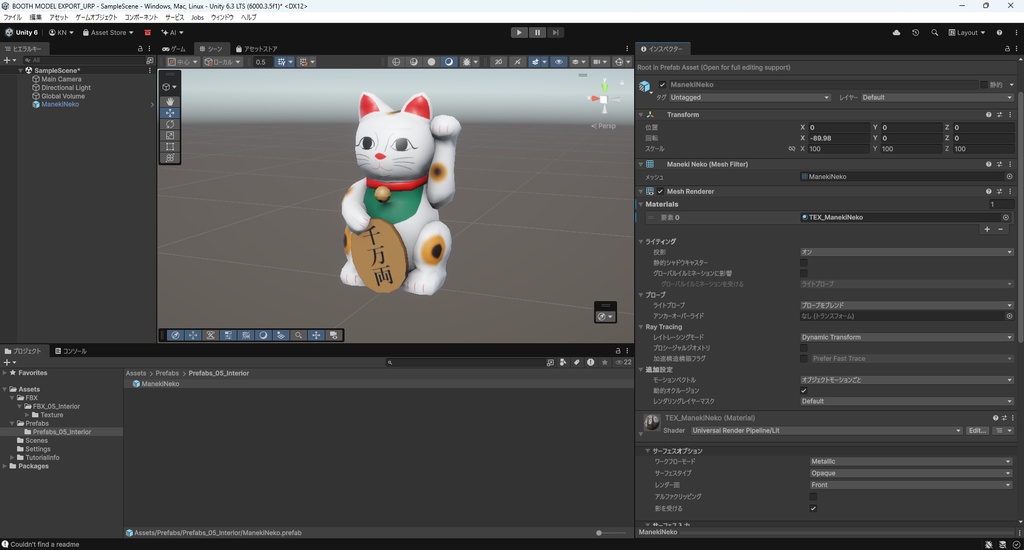This screenshot has height=550, width=1024.
Task: Toggle the 動的オクルージョン checkbox
Action: pos(804,391)
